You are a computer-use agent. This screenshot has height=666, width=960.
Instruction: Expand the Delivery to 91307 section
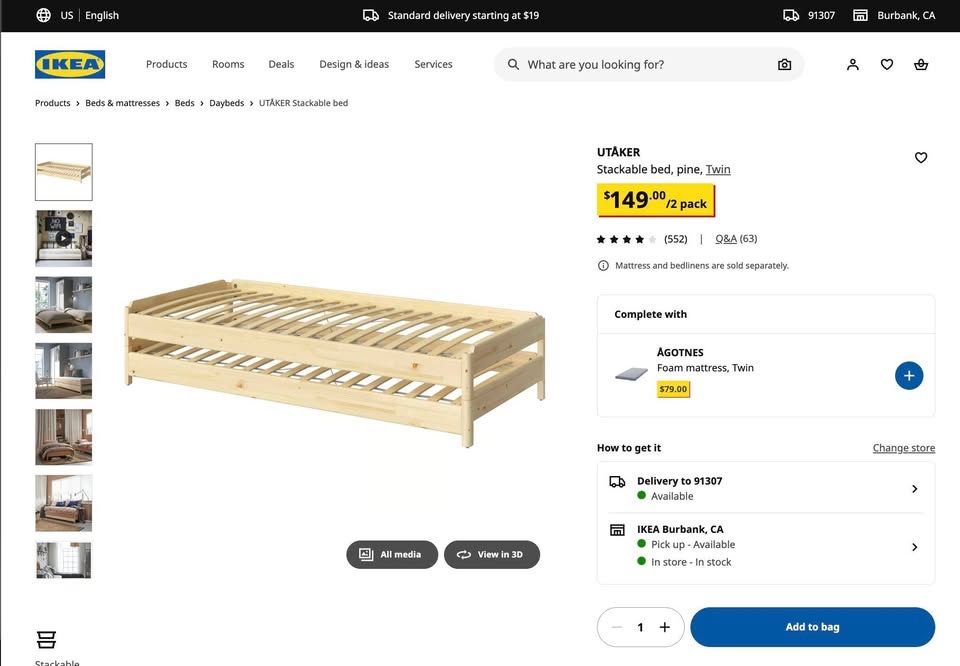pyautogui.click(x=913, y=488)
